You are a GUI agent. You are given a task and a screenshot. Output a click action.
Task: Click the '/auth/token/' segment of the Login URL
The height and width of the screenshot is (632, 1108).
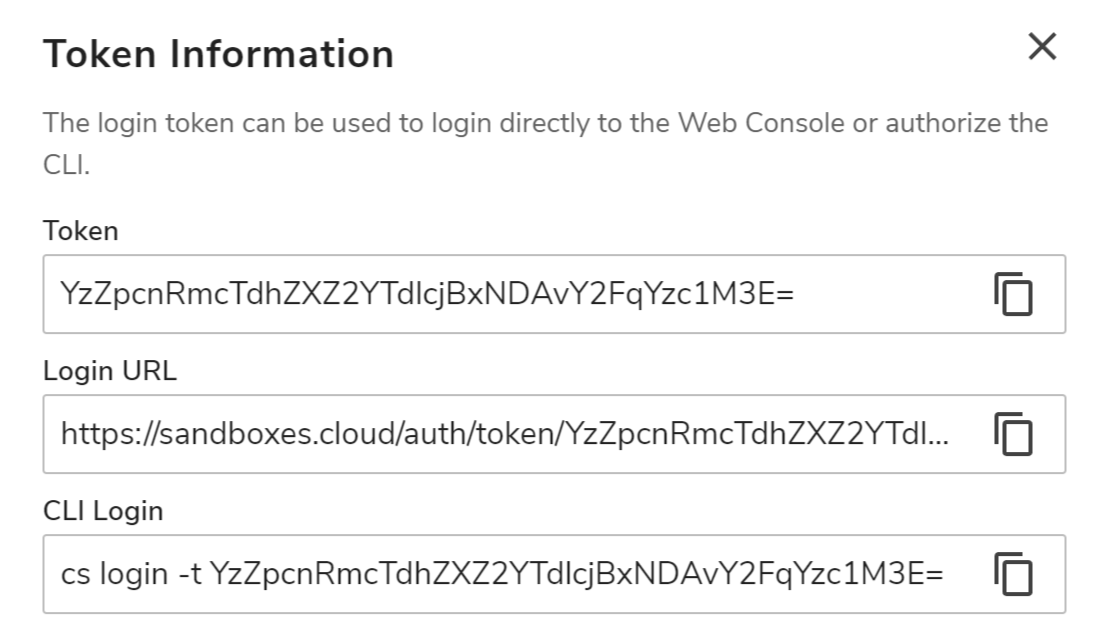coord(483,434)
